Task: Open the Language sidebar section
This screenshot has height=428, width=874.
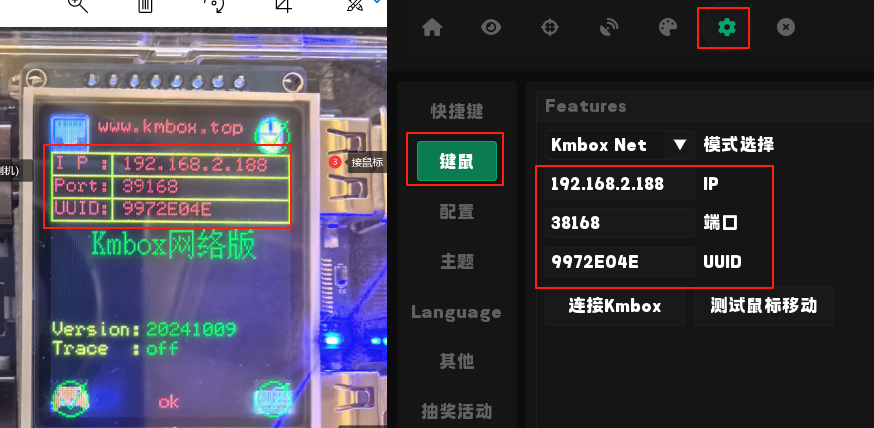Action: (457, 312)
